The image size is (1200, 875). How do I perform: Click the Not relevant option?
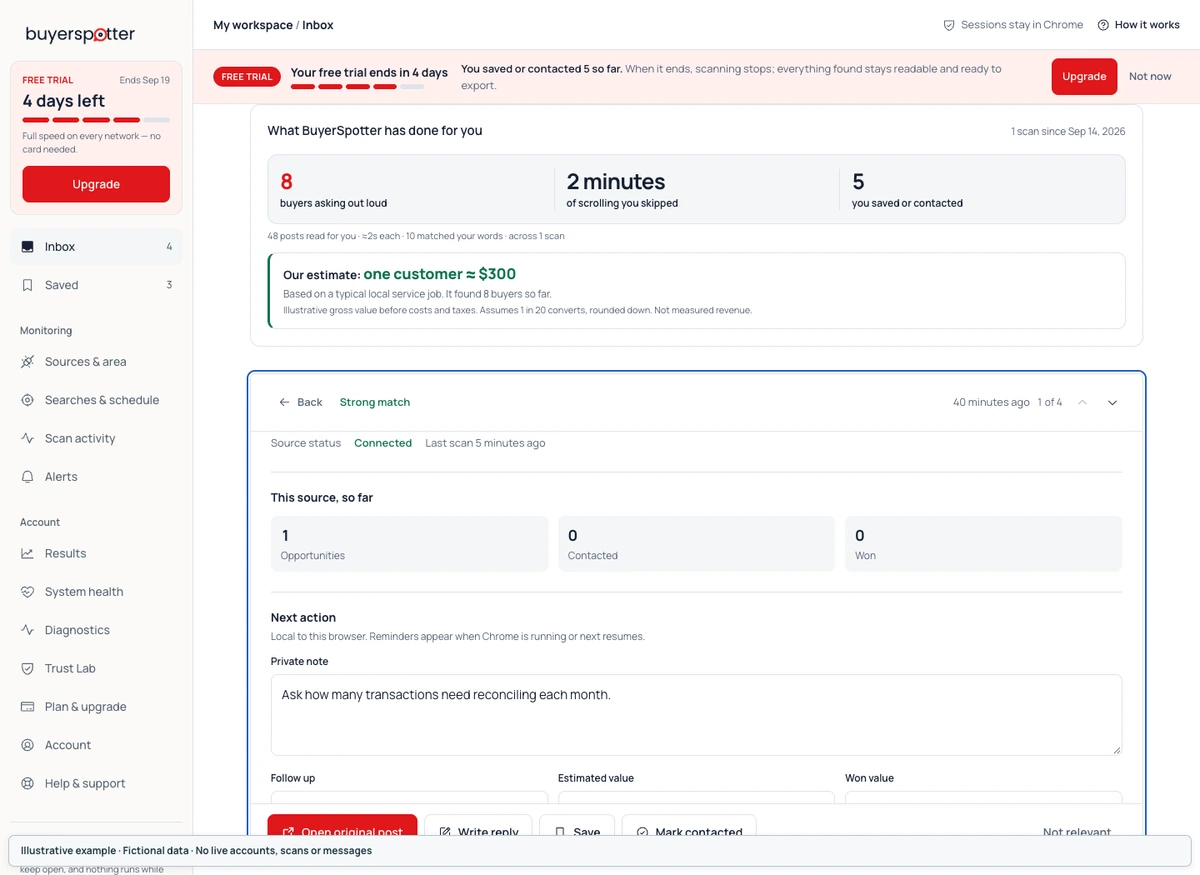(x=1077, y=832)
